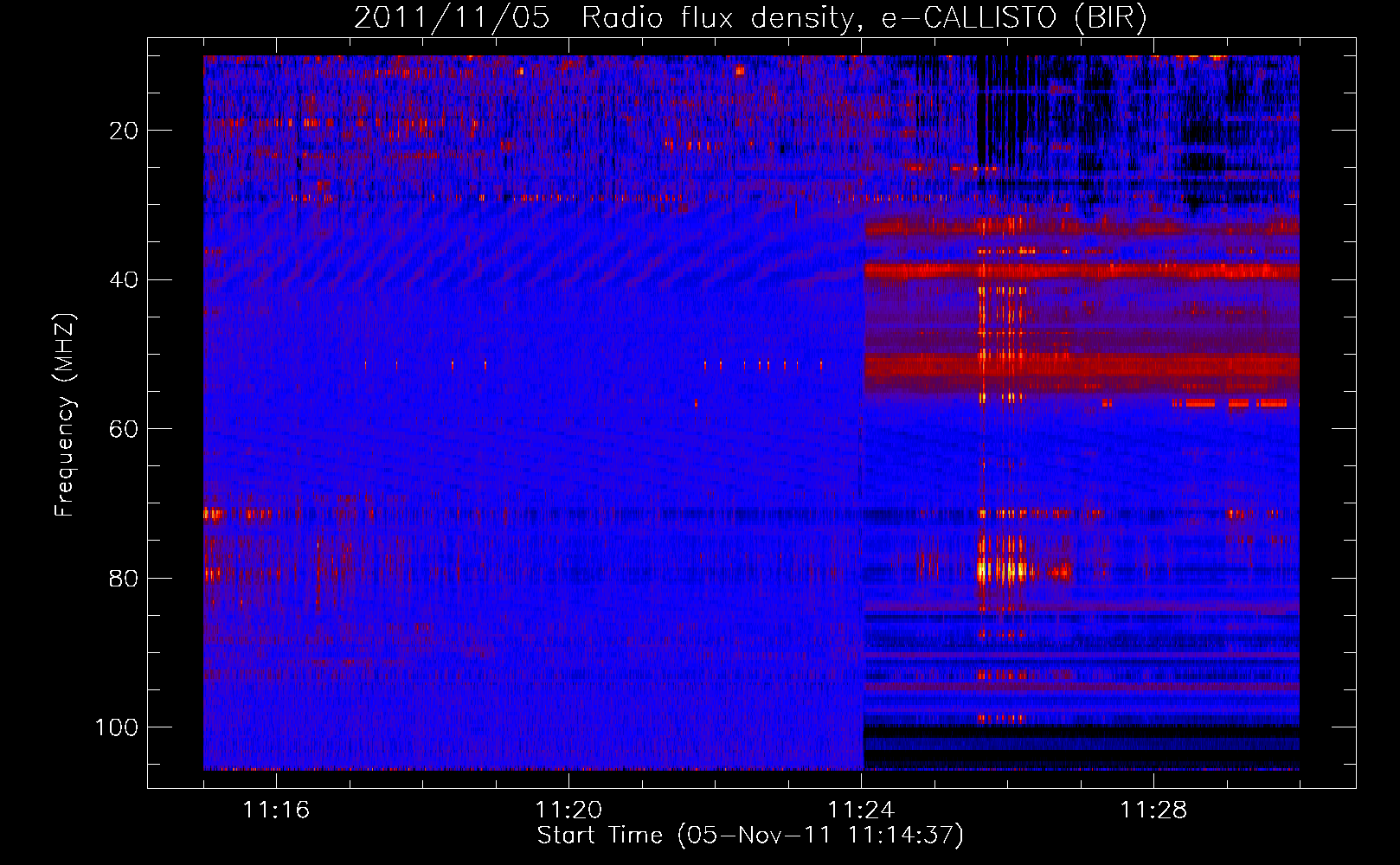Click the 40 frequency tick label
1400x865 pixels.
(x=124, y=280)
